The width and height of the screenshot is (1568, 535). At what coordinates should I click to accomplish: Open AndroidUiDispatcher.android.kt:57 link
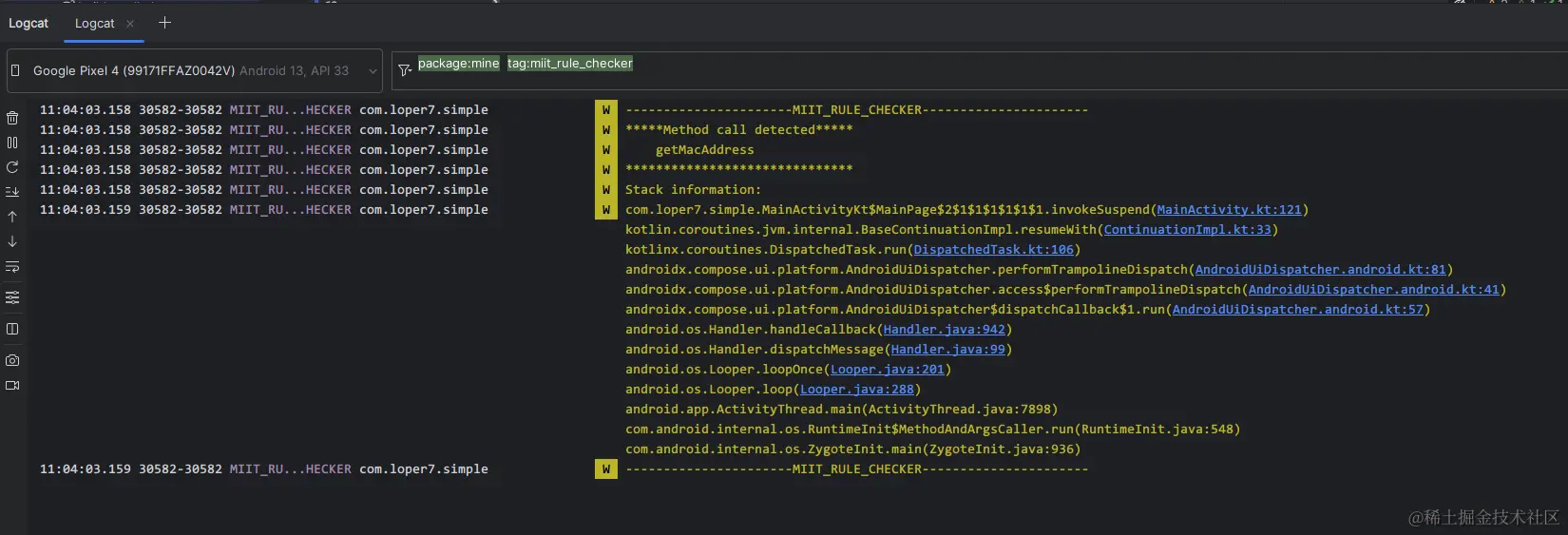(x=1297, y=309)
